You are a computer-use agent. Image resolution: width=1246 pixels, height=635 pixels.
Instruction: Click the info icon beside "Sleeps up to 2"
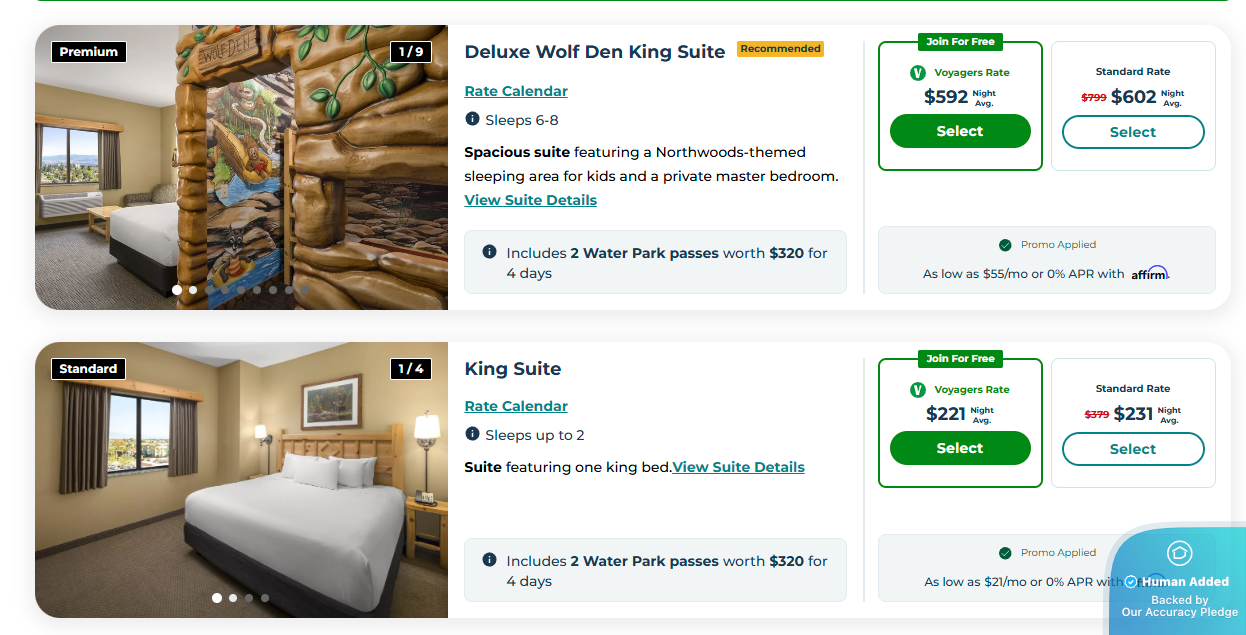point(471,435)
